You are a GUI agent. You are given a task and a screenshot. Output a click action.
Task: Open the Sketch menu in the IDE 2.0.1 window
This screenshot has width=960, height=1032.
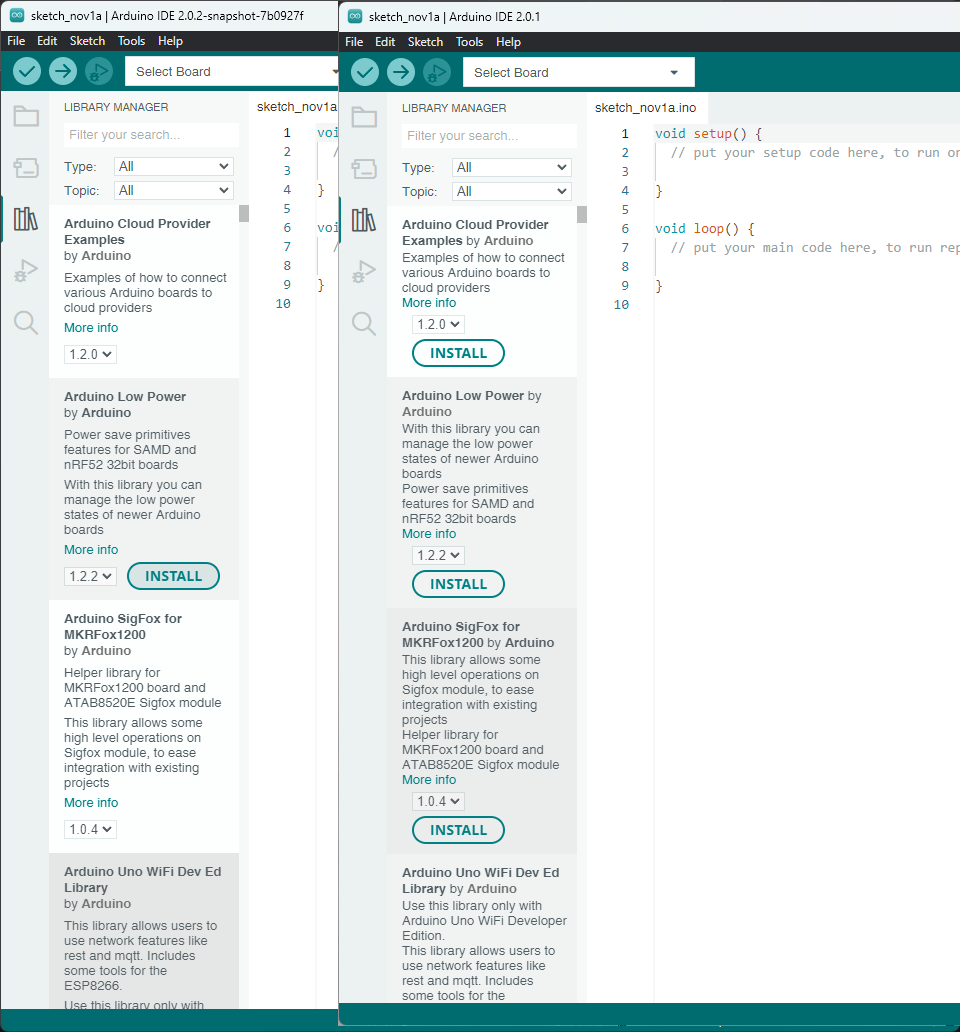pyautogui.click(x=425, y=41)
